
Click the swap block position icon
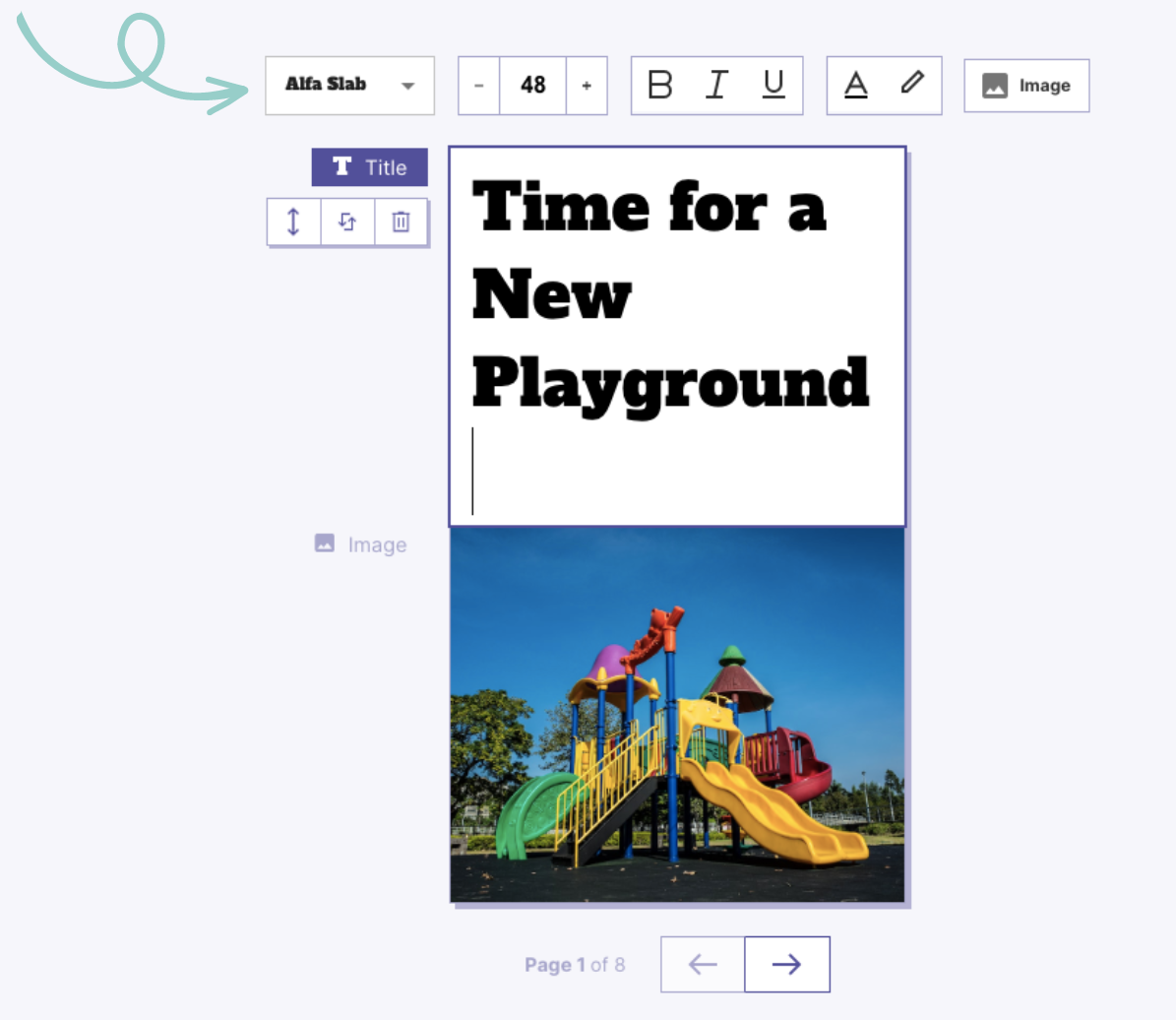pyautogui.click(x=347, y=222)
